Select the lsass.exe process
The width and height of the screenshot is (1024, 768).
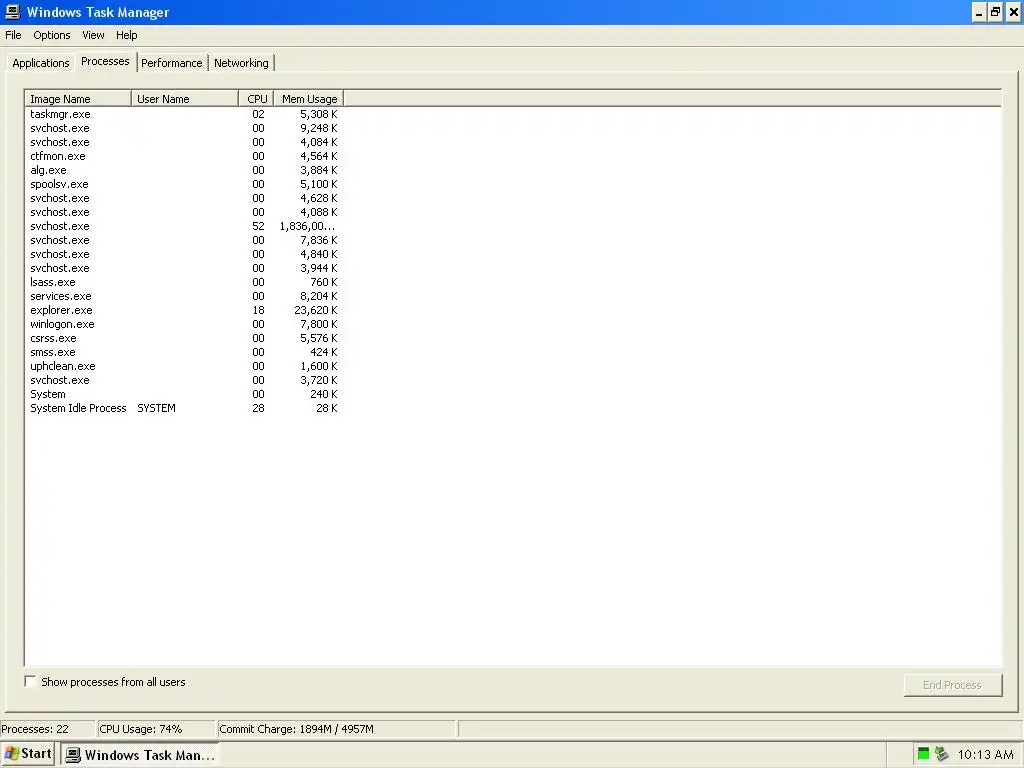coord(184,283)
